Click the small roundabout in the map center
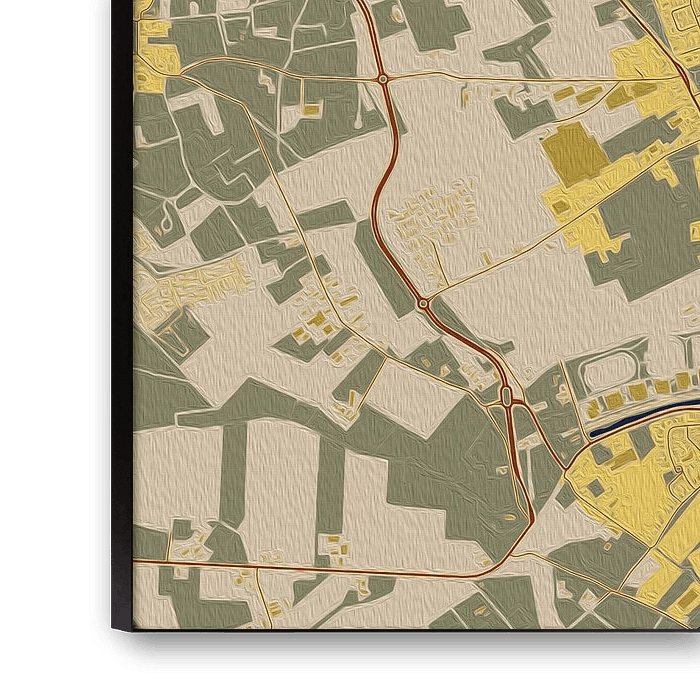This screenshot has height=700, width=700. (424, 302)
